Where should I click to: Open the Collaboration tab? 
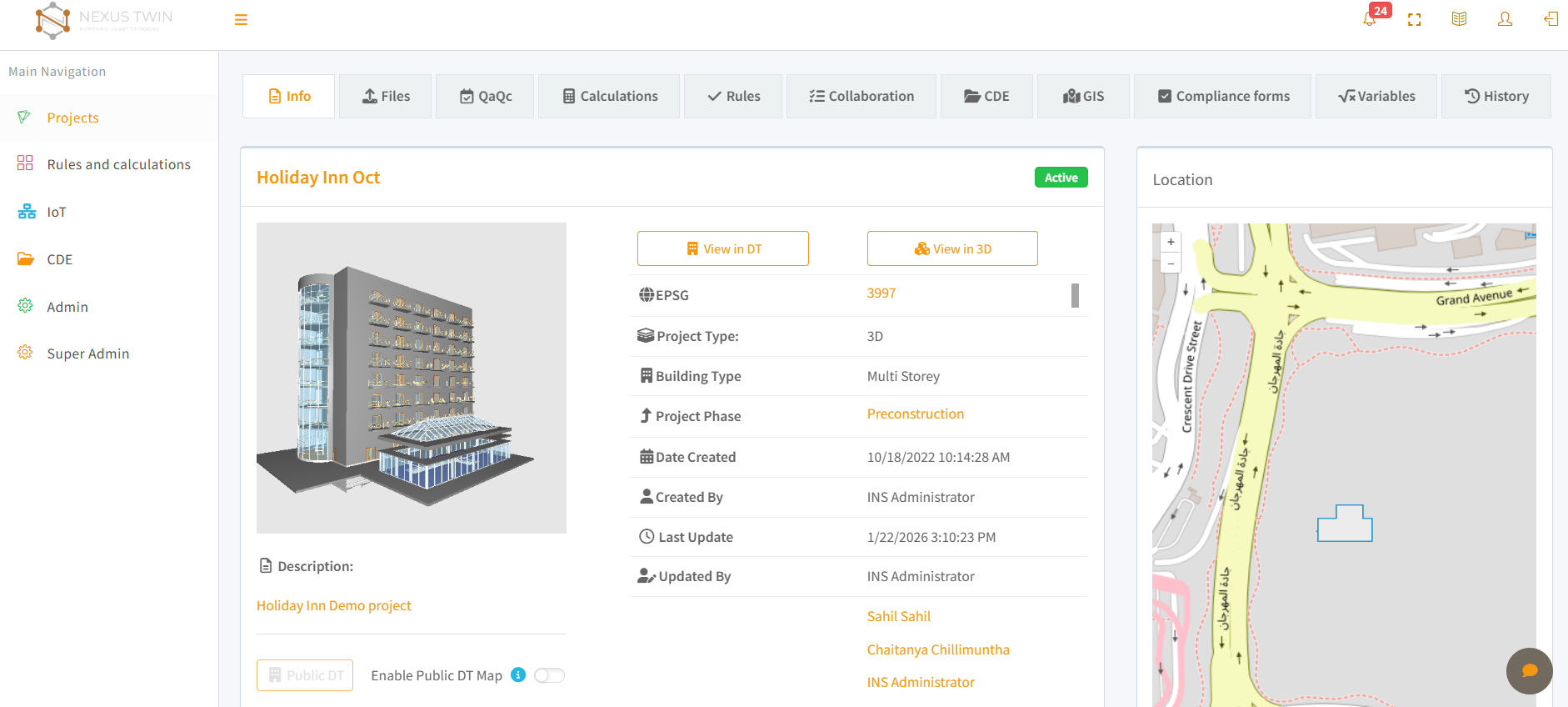861,96
